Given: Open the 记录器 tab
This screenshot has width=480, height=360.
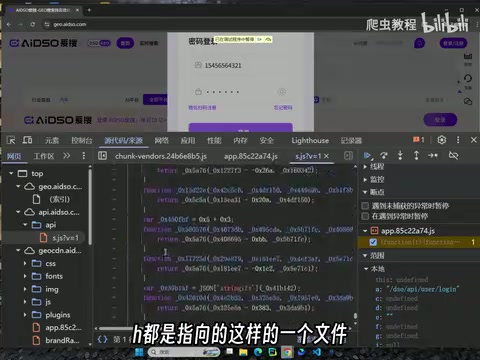Looking at the screenshot, I should click(351, 140).
